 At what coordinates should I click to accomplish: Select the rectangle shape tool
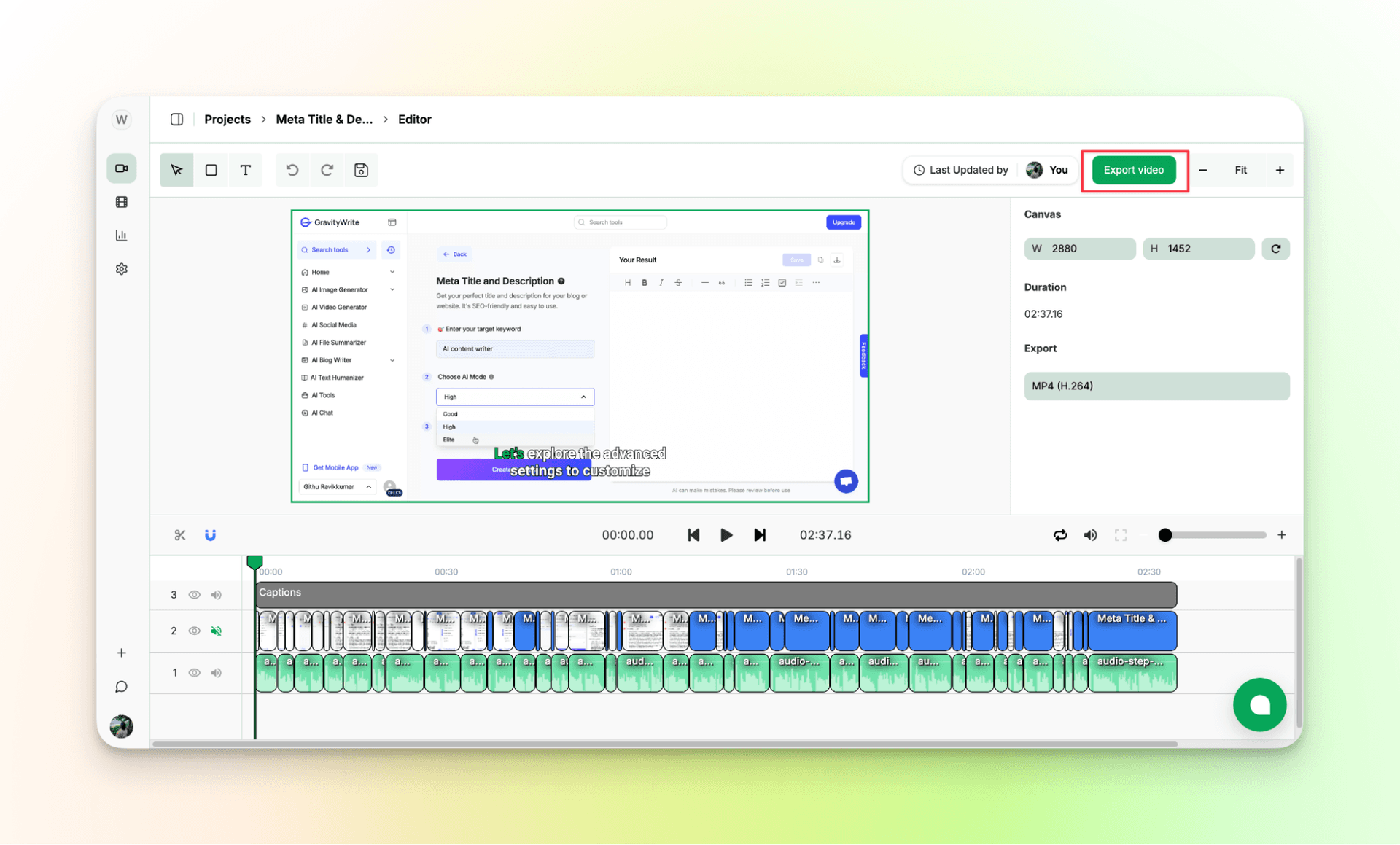click(211, 170)
